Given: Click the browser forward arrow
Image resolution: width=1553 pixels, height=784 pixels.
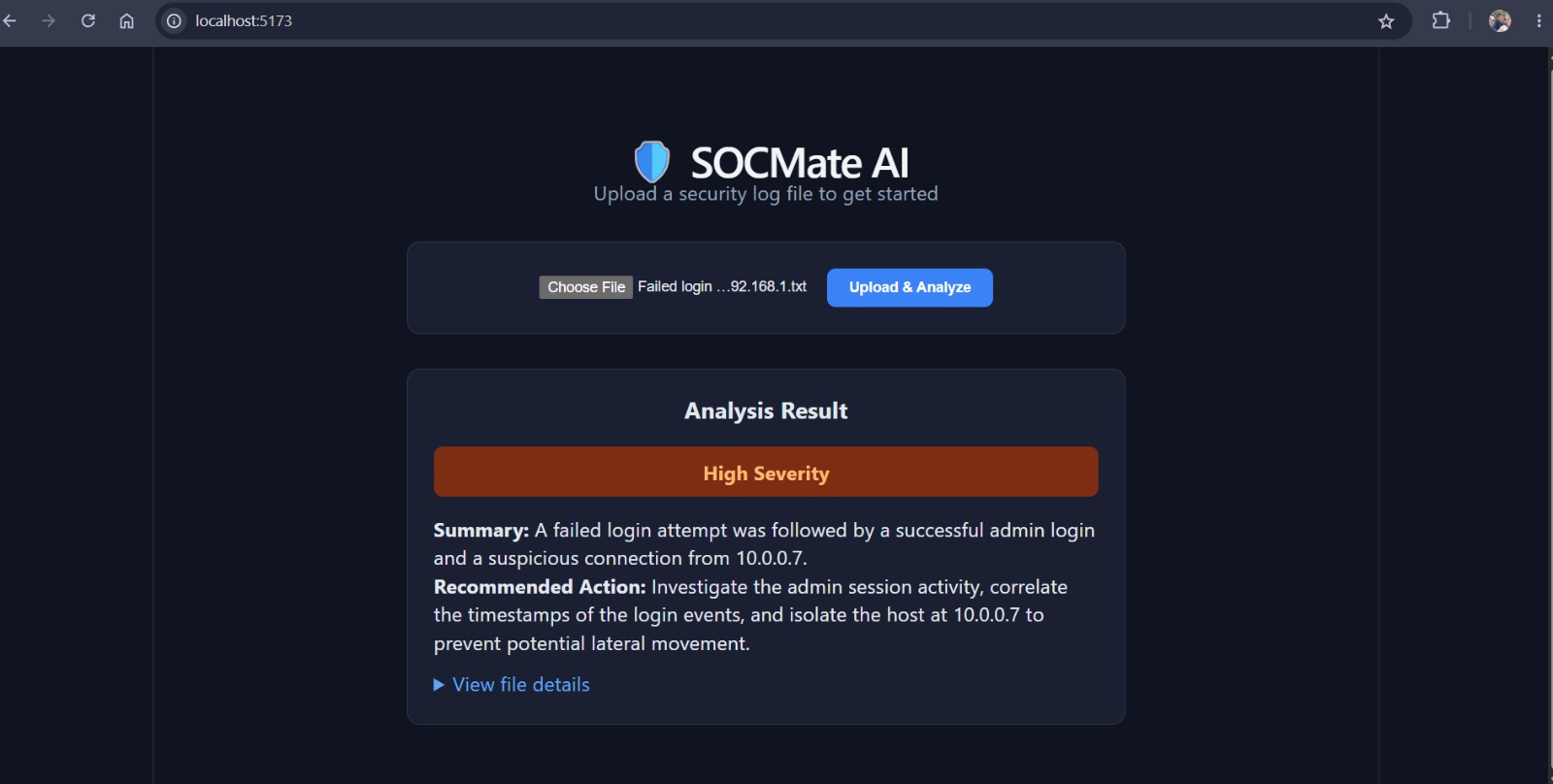Looking at the screenshot, I should [x=49, y=20].
